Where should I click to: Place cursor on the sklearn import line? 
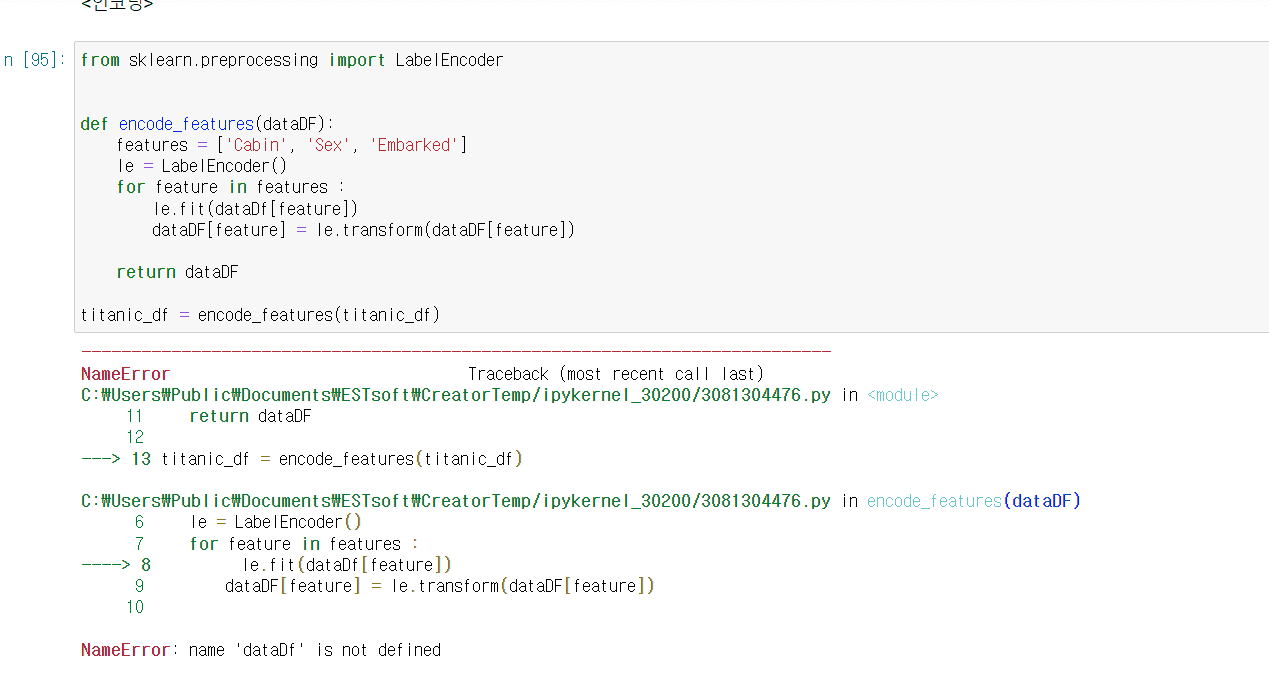(291, 60)
